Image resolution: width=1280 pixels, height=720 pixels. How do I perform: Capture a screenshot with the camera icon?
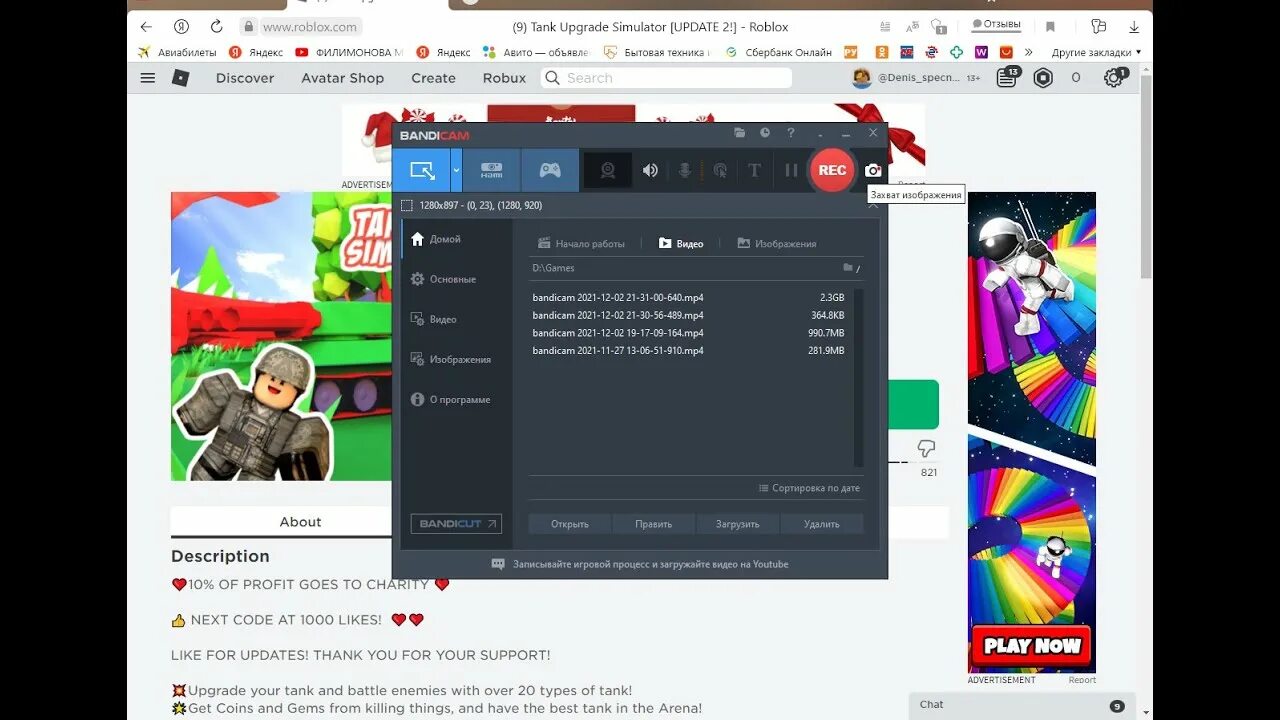tap(873, 170)
